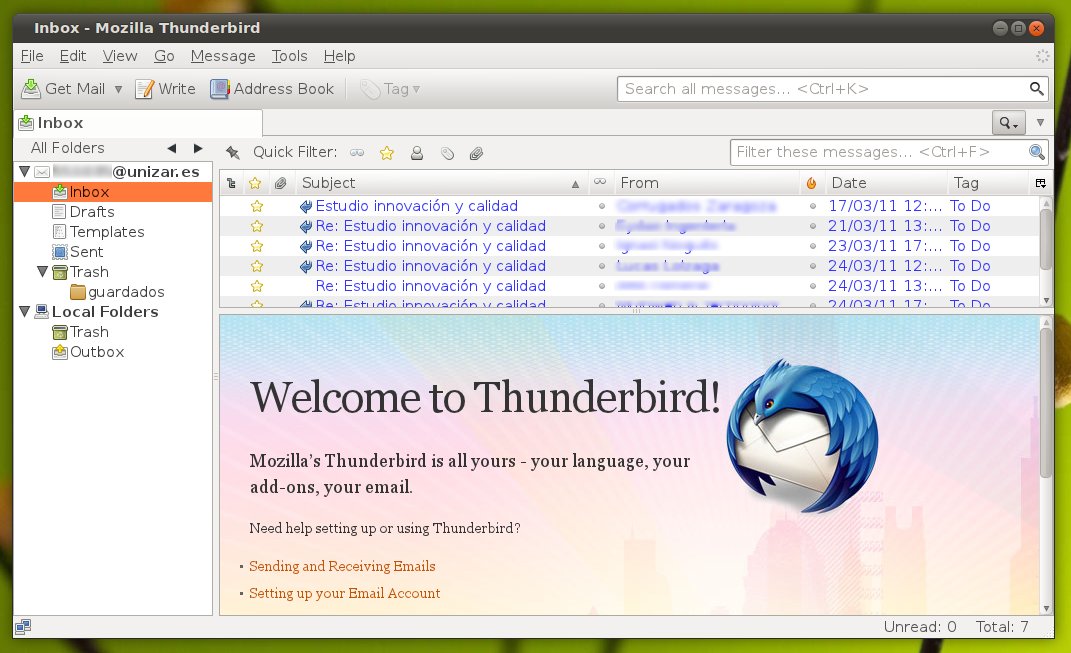
Task: Star the 17/03/11 Estudio innovación message
Action: coord(257,206)
